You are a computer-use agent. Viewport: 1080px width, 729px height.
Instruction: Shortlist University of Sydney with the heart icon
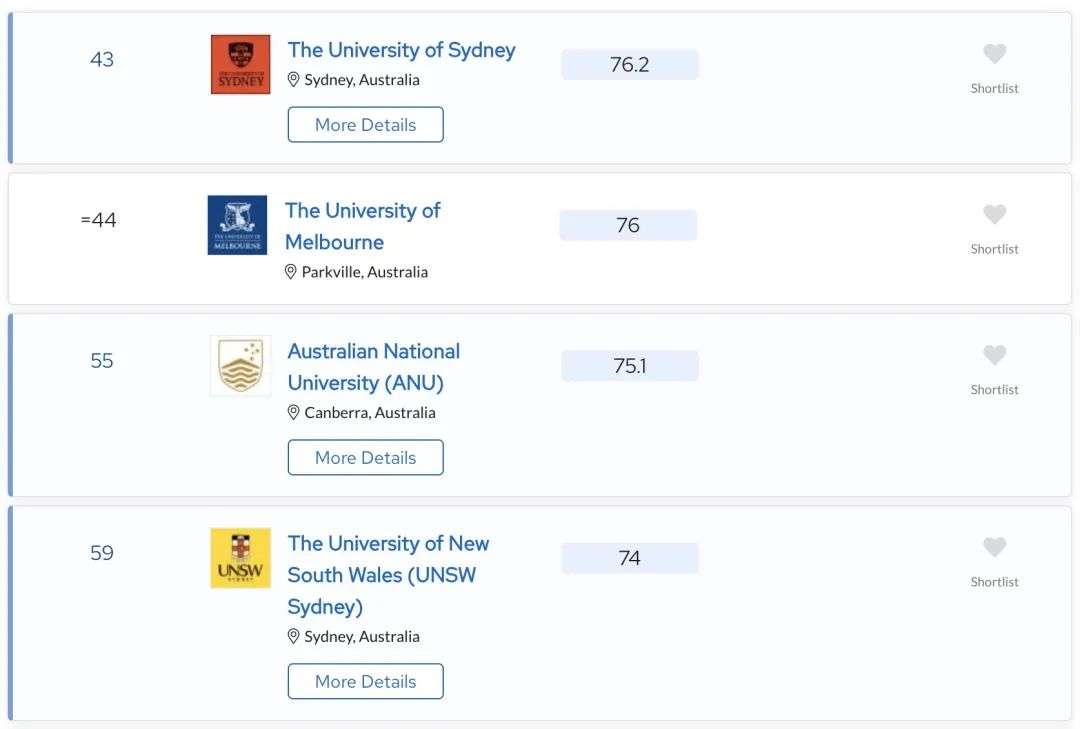coord(994,53)
